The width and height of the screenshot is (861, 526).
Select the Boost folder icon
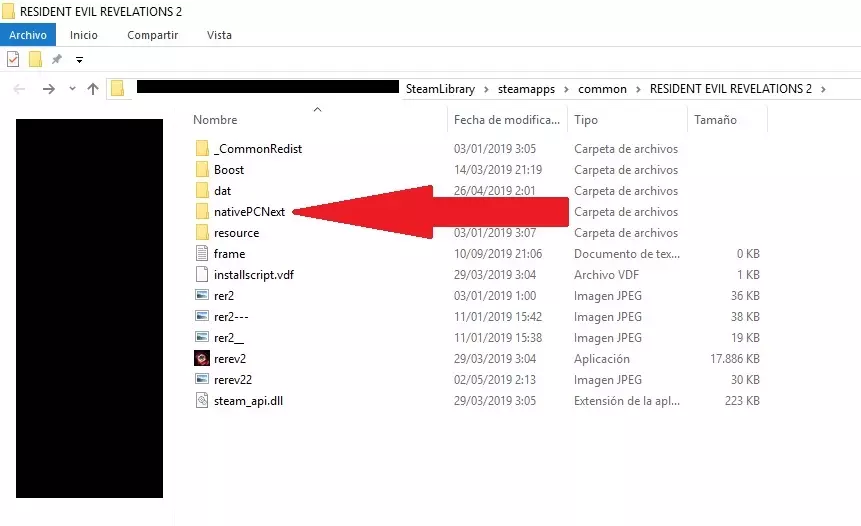202,169
